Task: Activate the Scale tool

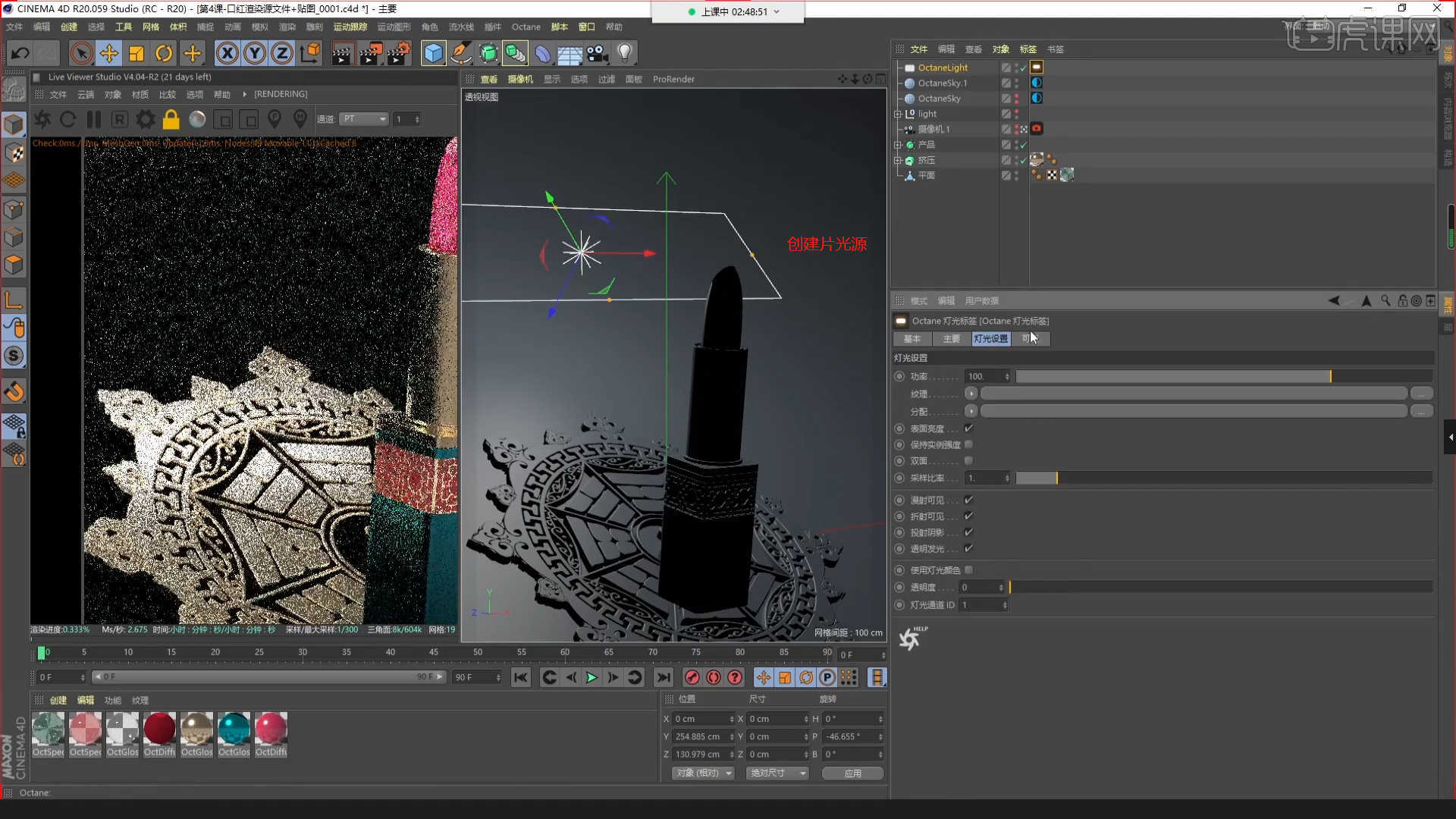Action: coord(136,53)
